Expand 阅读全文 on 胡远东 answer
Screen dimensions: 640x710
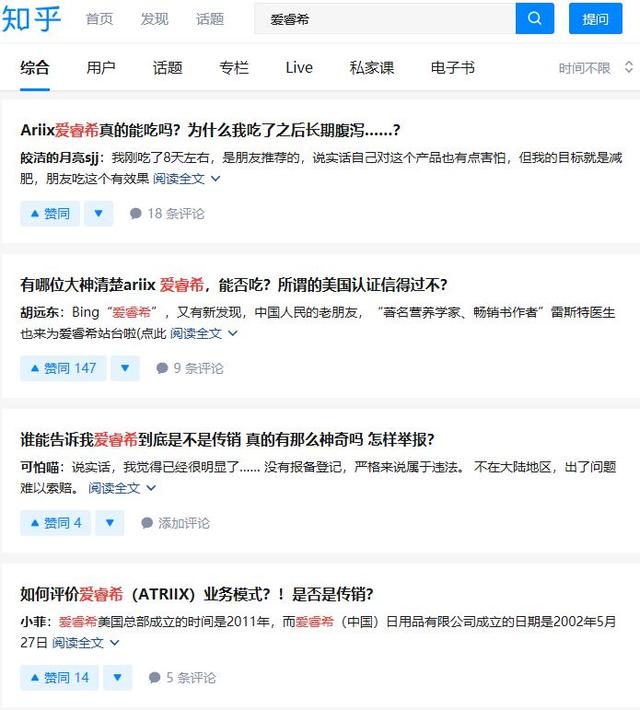204,334
